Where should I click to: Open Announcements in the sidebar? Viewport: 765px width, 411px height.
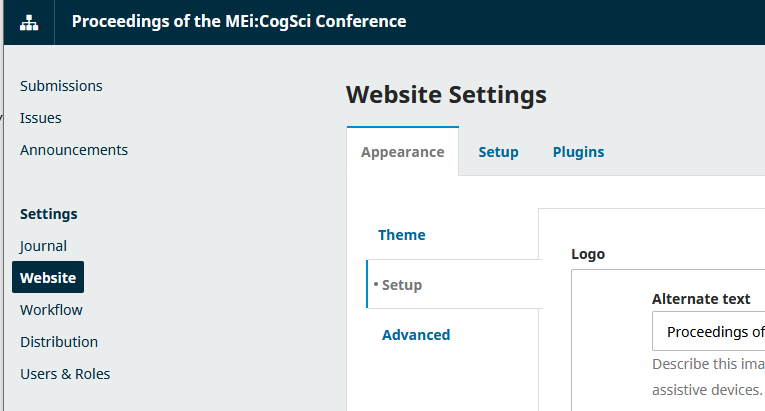coord(74,150)
